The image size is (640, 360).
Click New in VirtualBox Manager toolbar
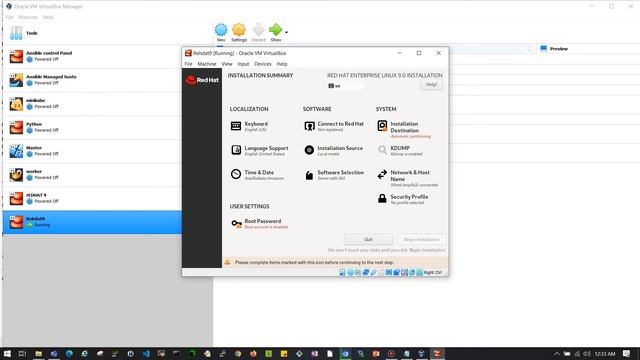point(221,33)
